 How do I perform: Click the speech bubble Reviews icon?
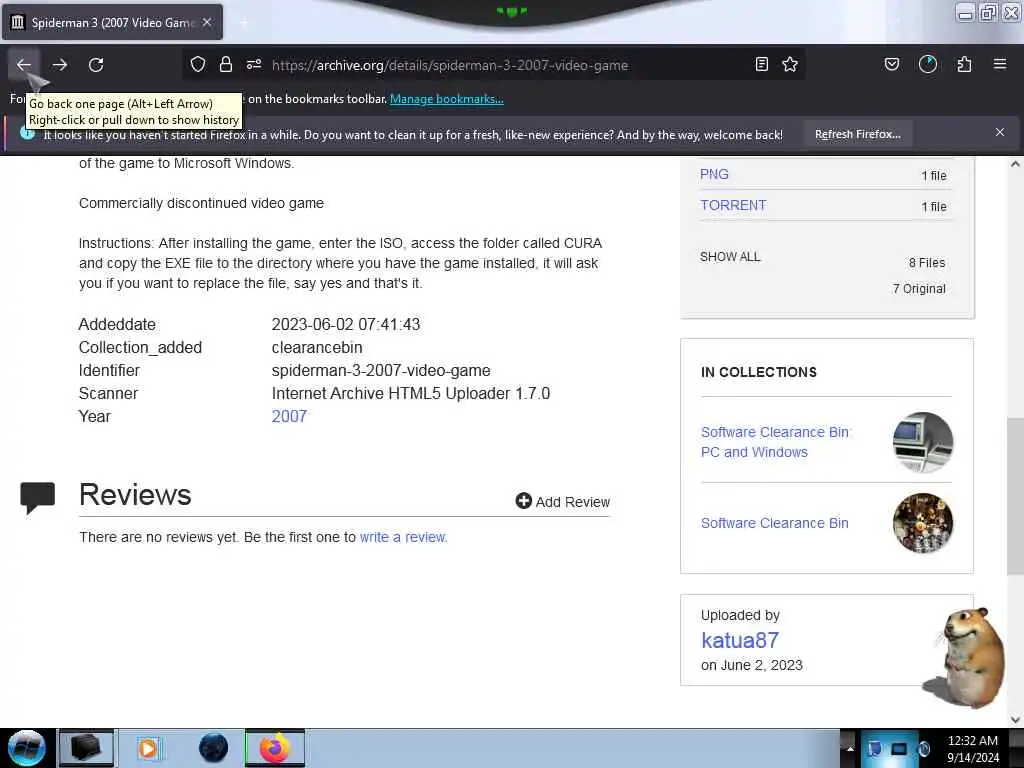click(x=38, y=498)
